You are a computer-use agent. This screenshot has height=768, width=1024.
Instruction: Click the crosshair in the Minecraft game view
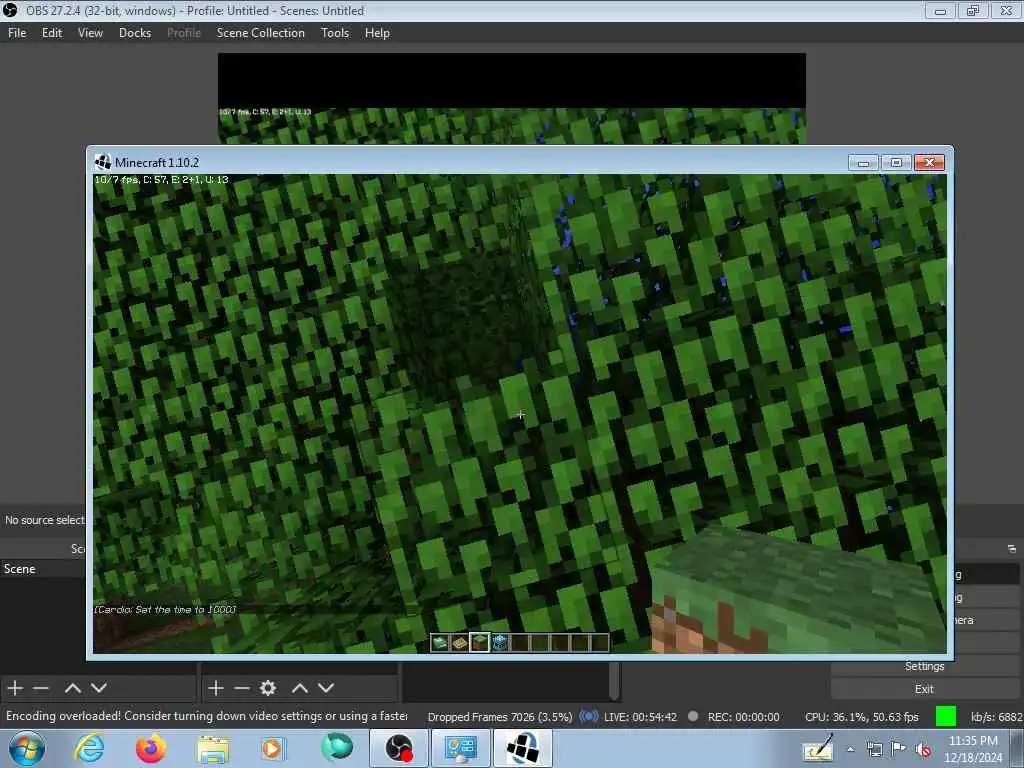pos(520,414)
